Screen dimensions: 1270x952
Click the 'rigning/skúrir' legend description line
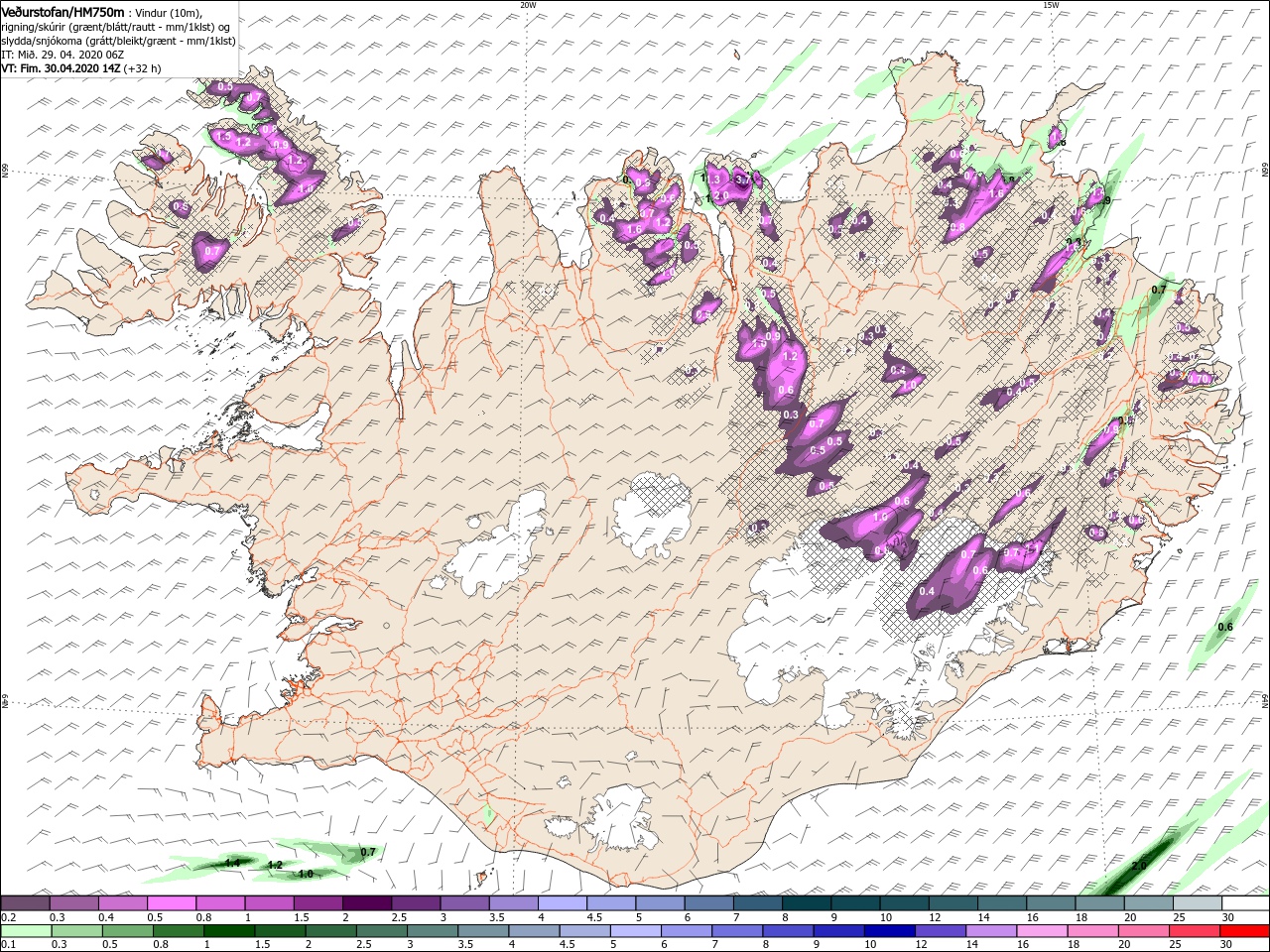[x=115, y=27]
